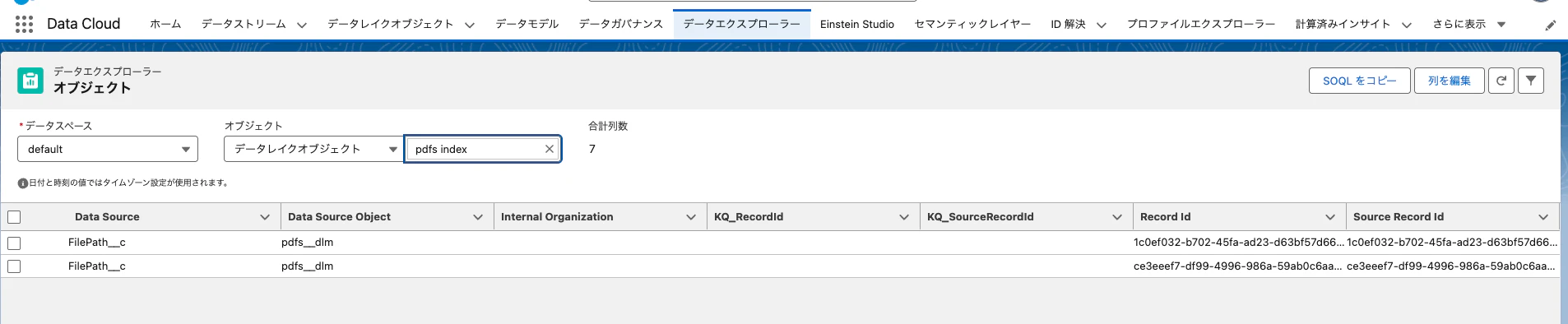The image size is (1568, 324).
Task: Open Source Record Id column menu chevron
Action: point(1543,217)
